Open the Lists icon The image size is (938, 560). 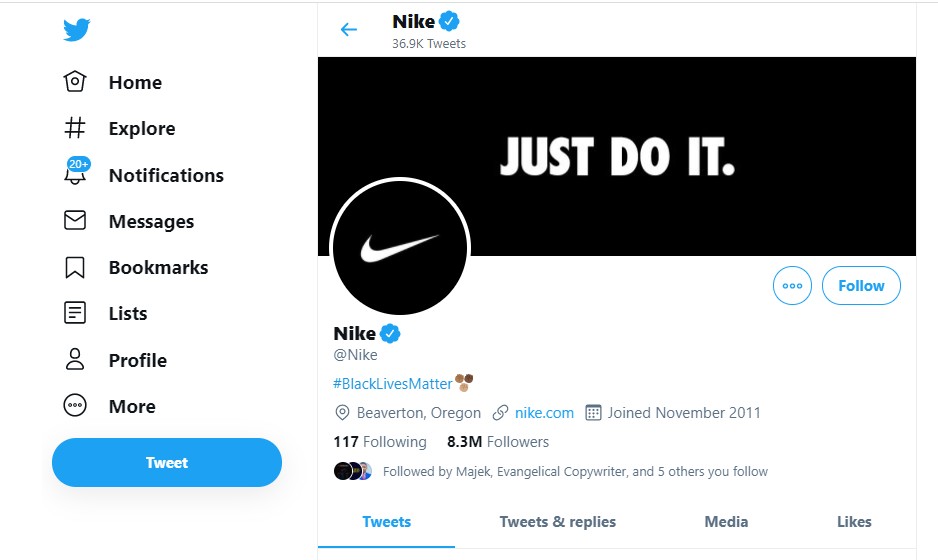pyautogui.click(x=75, y=313)
